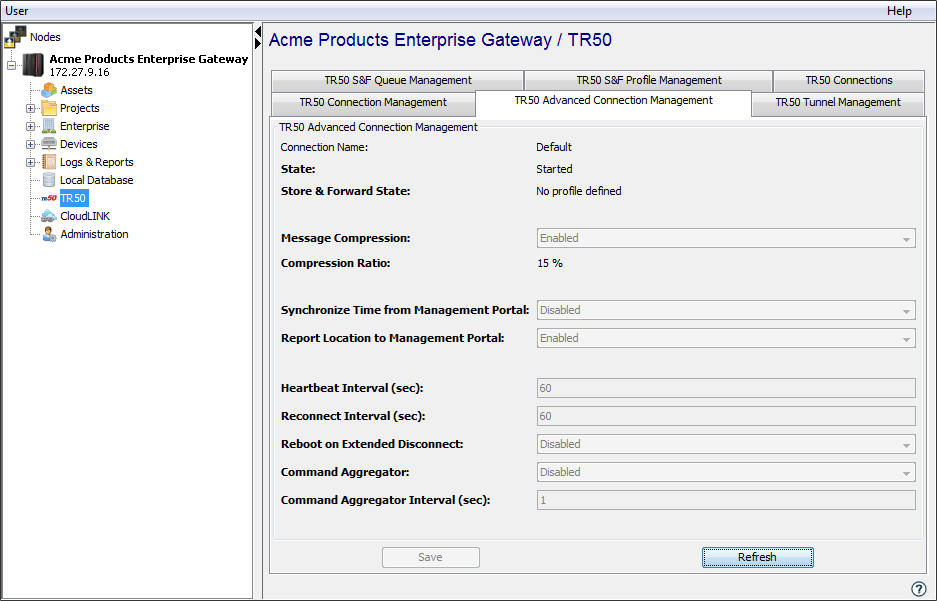This screenshot has width=937, height=601.
Task: Click the Projects folder icon
Action: coord(49,108)
